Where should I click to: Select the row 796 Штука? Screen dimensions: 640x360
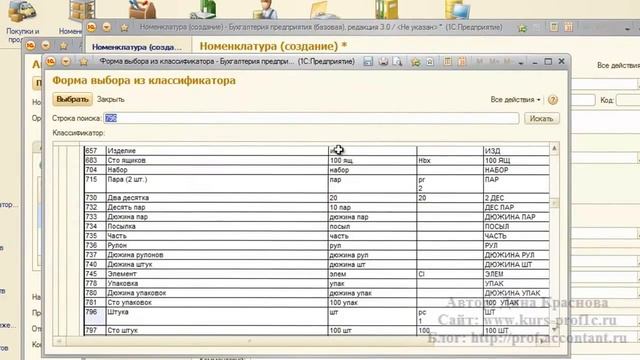(316, 316)
